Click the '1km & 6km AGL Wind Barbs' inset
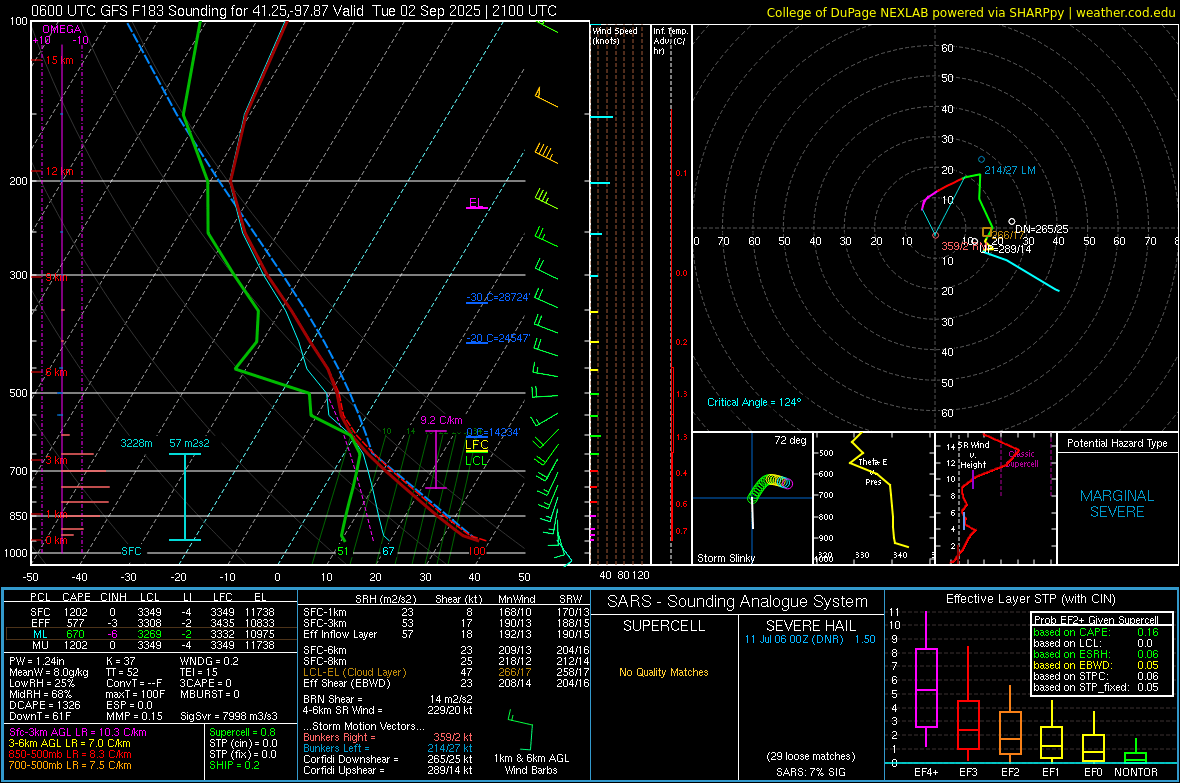1180x783 pixels. pyautogui.click(x=531, y=742)
